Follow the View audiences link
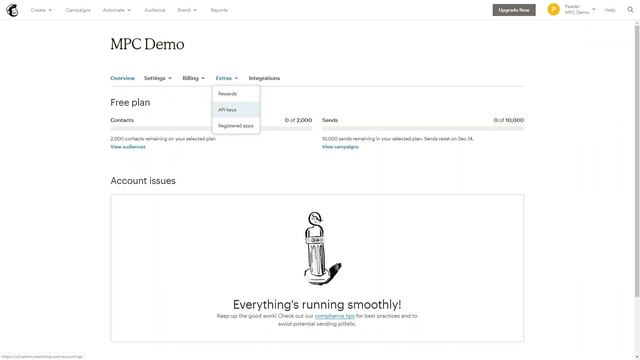This screenshot has width=640, height=360. (x=128, y=147)
